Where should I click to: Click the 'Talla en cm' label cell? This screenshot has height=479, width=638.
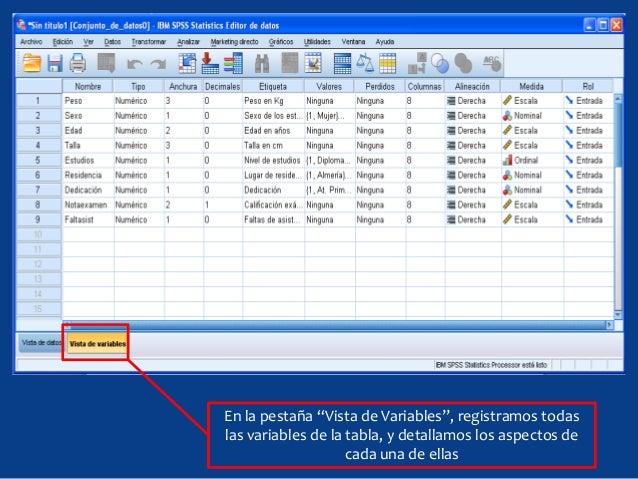point(273,145)
